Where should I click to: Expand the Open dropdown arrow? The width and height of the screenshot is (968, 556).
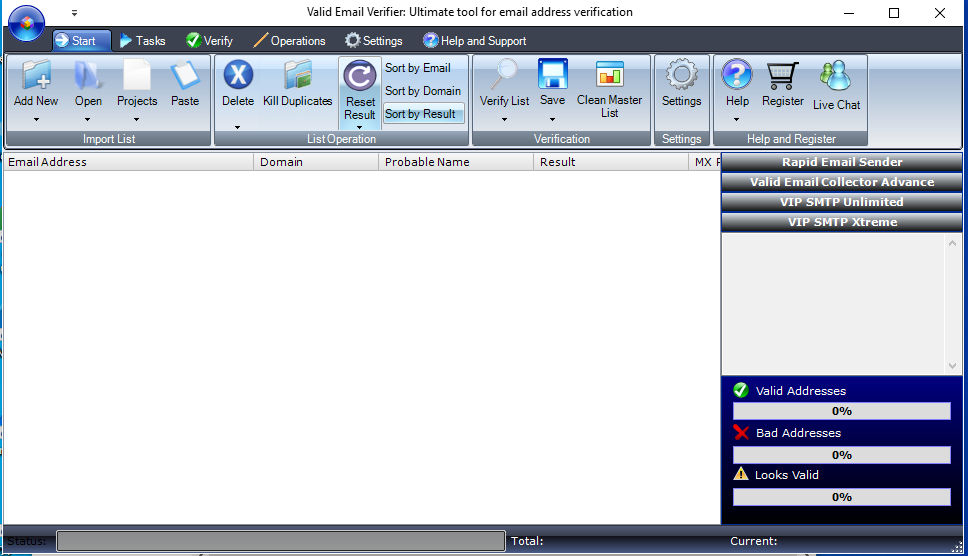point(88,120)
